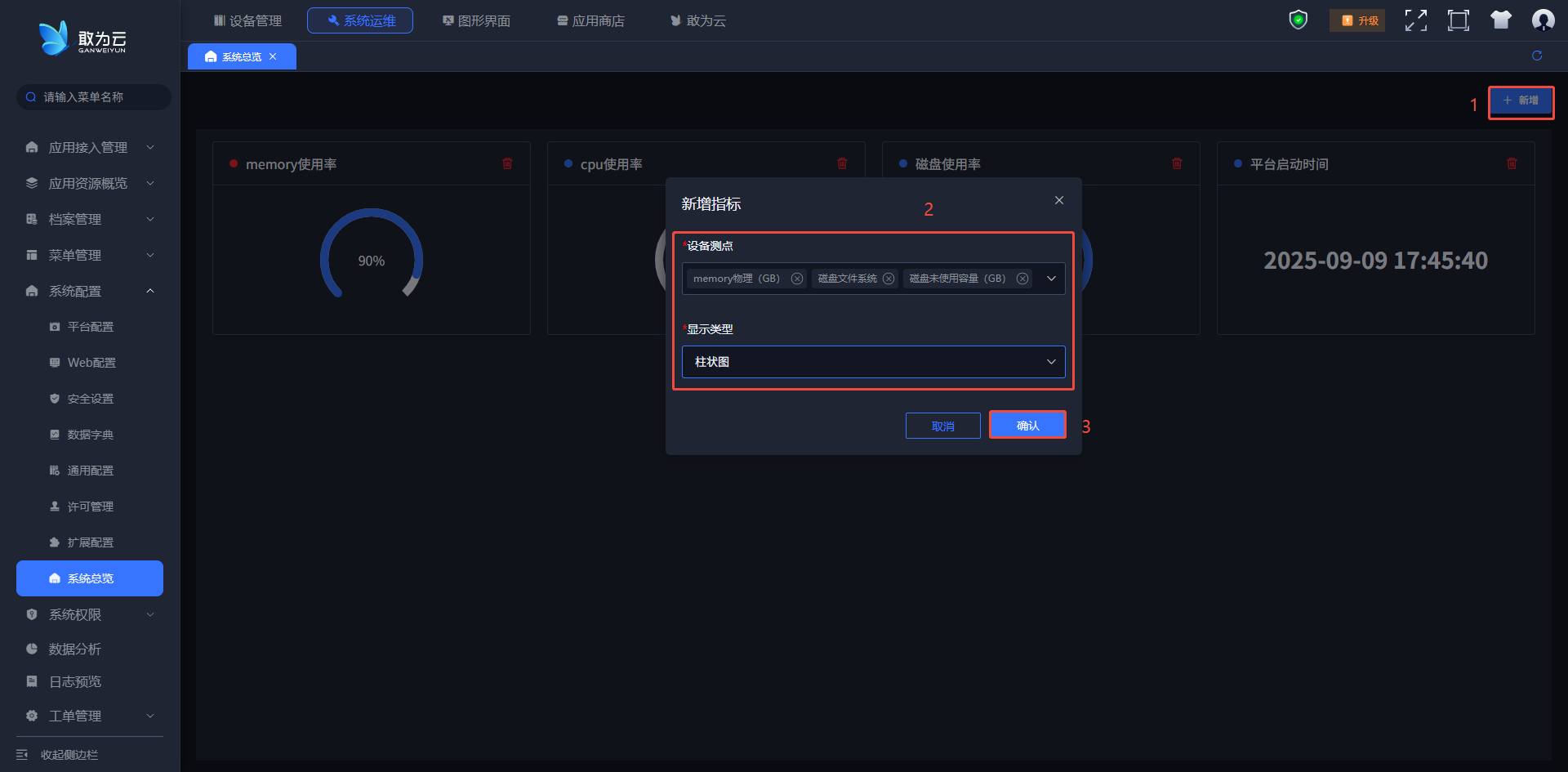The width and height of the screenshot is (1568, 772).
Task: Delete the cpu使用率 card
Action: tap(842, 163)
